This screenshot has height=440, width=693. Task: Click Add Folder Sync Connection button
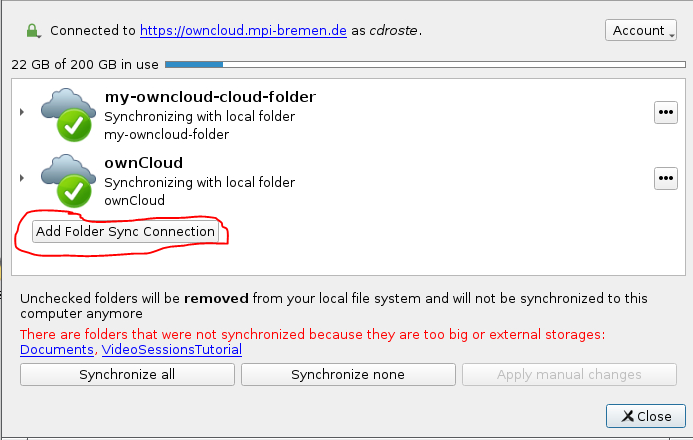pos(125,231)
